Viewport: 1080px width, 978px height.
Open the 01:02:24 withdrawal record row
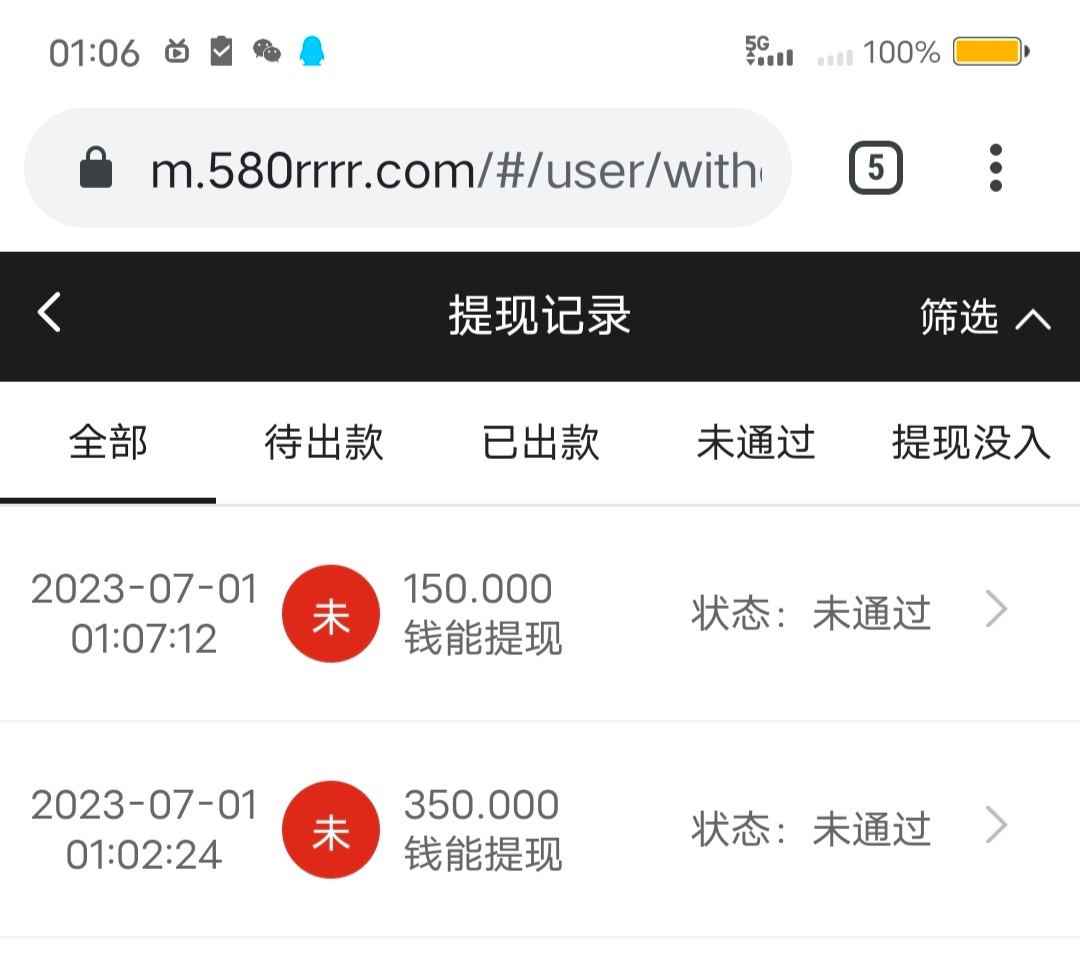coord(540,829)
